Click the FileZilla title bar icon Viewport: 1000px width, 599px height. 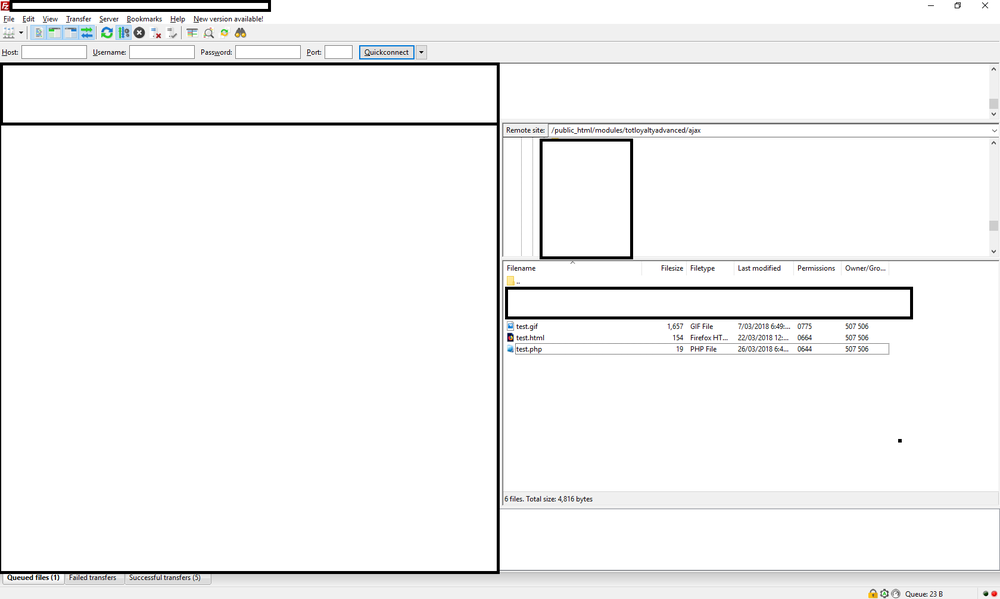tap(5, 6)
